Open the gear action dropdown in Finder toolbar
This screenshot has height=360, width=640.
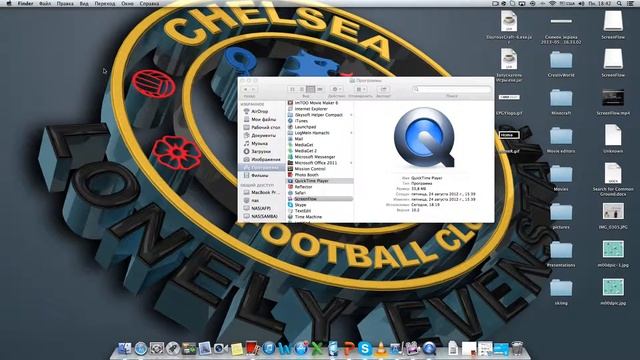point(336,89)
